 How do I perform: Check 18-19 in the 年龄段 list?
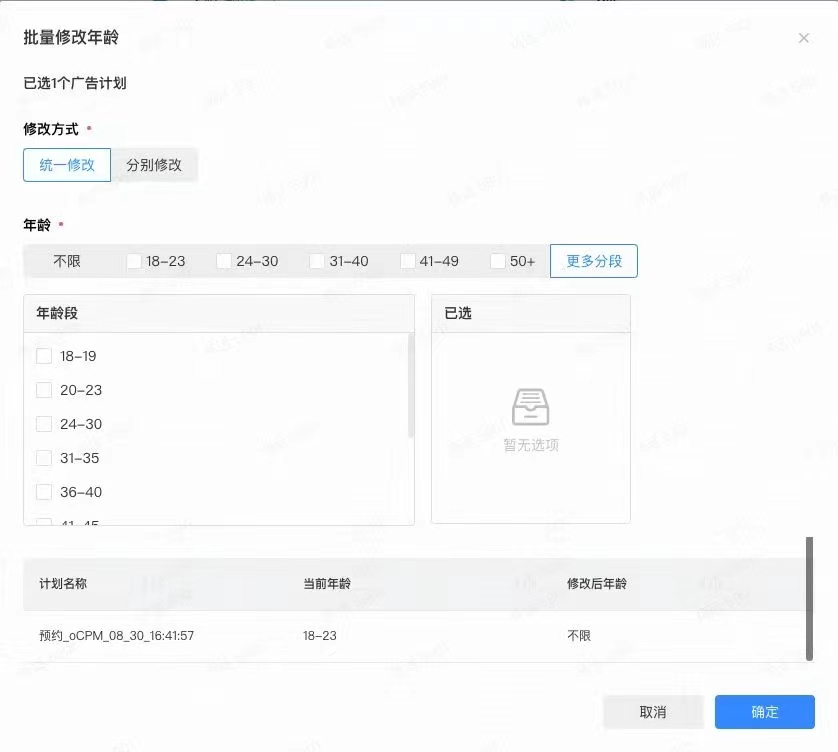coord(44,356)
